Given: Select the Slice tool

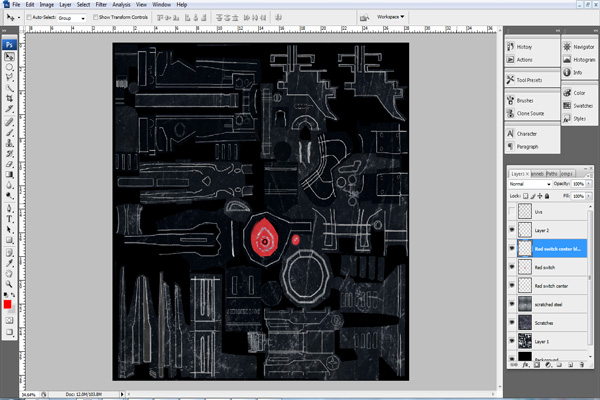Looking at the screenshot, I should click(9, 109).
